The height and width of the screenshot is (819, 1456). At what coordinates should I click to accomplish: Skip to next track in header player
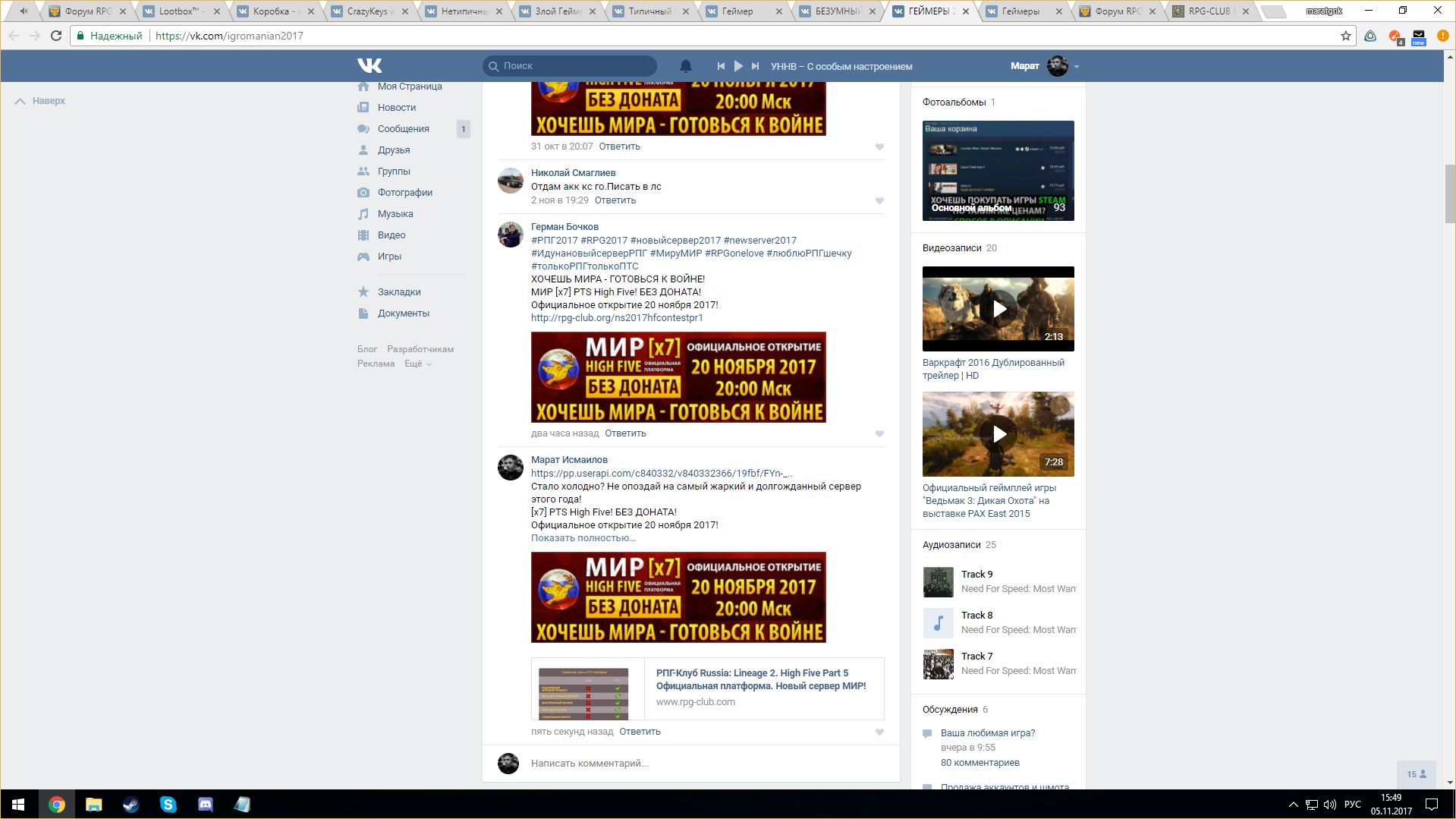tap(755, 66)
